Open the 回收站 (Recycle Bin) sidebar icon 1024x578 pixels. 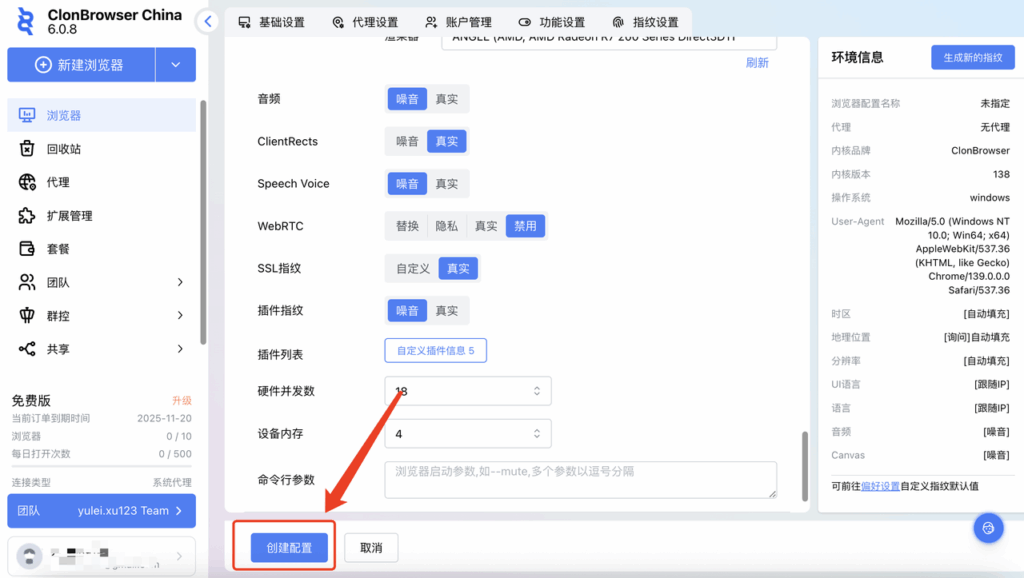pos(60,146)
